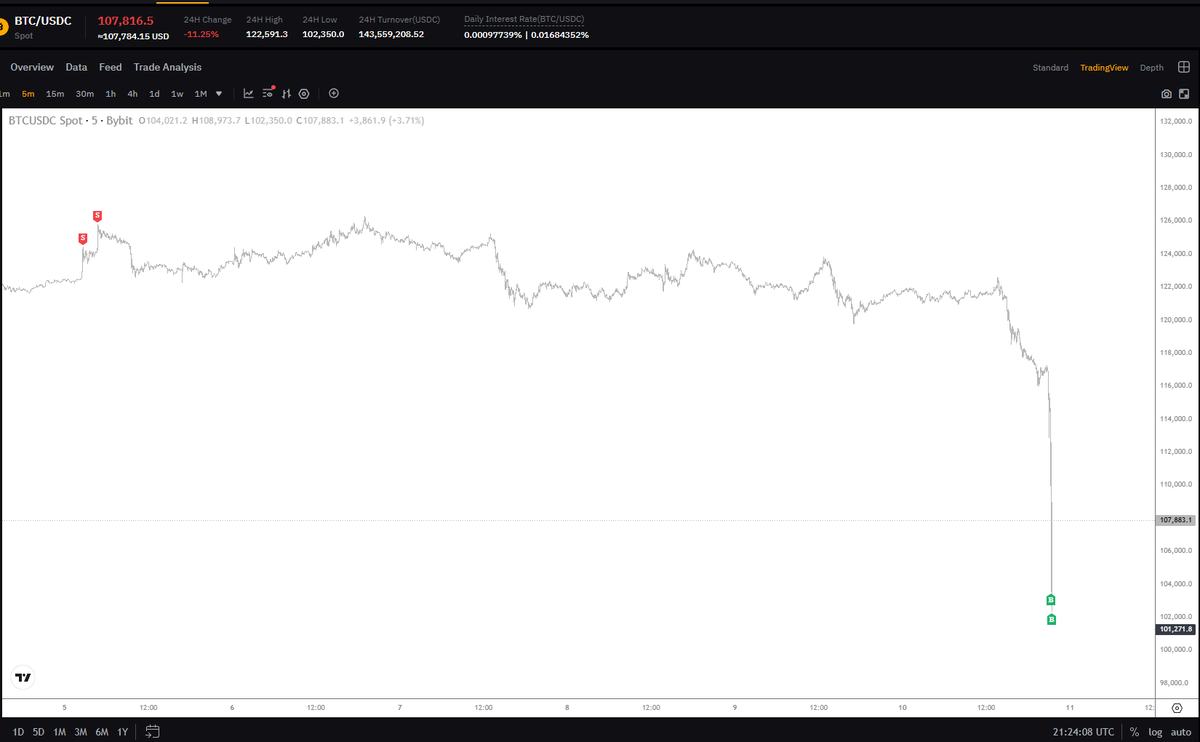Toggle fullscreen chart icon
The image size is (1200, 742).
tap(1184, 94)
